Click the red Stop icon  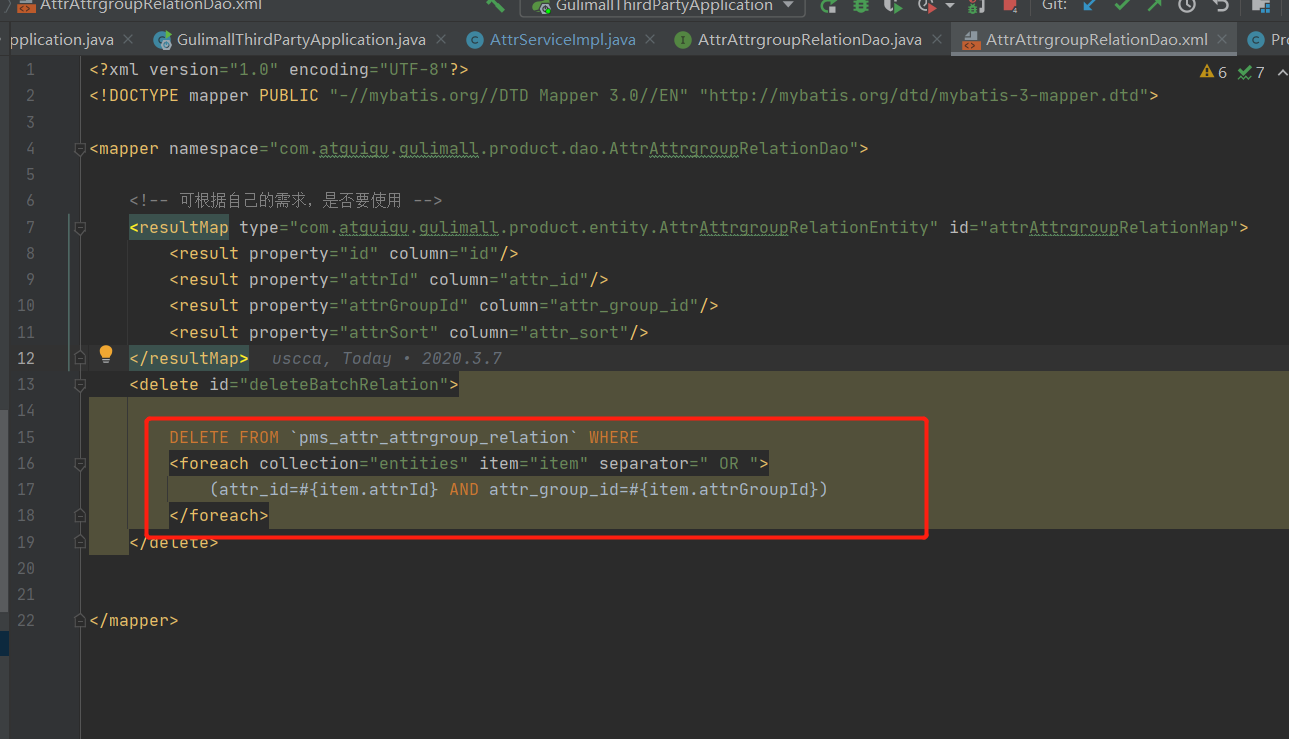point(1010,5)
